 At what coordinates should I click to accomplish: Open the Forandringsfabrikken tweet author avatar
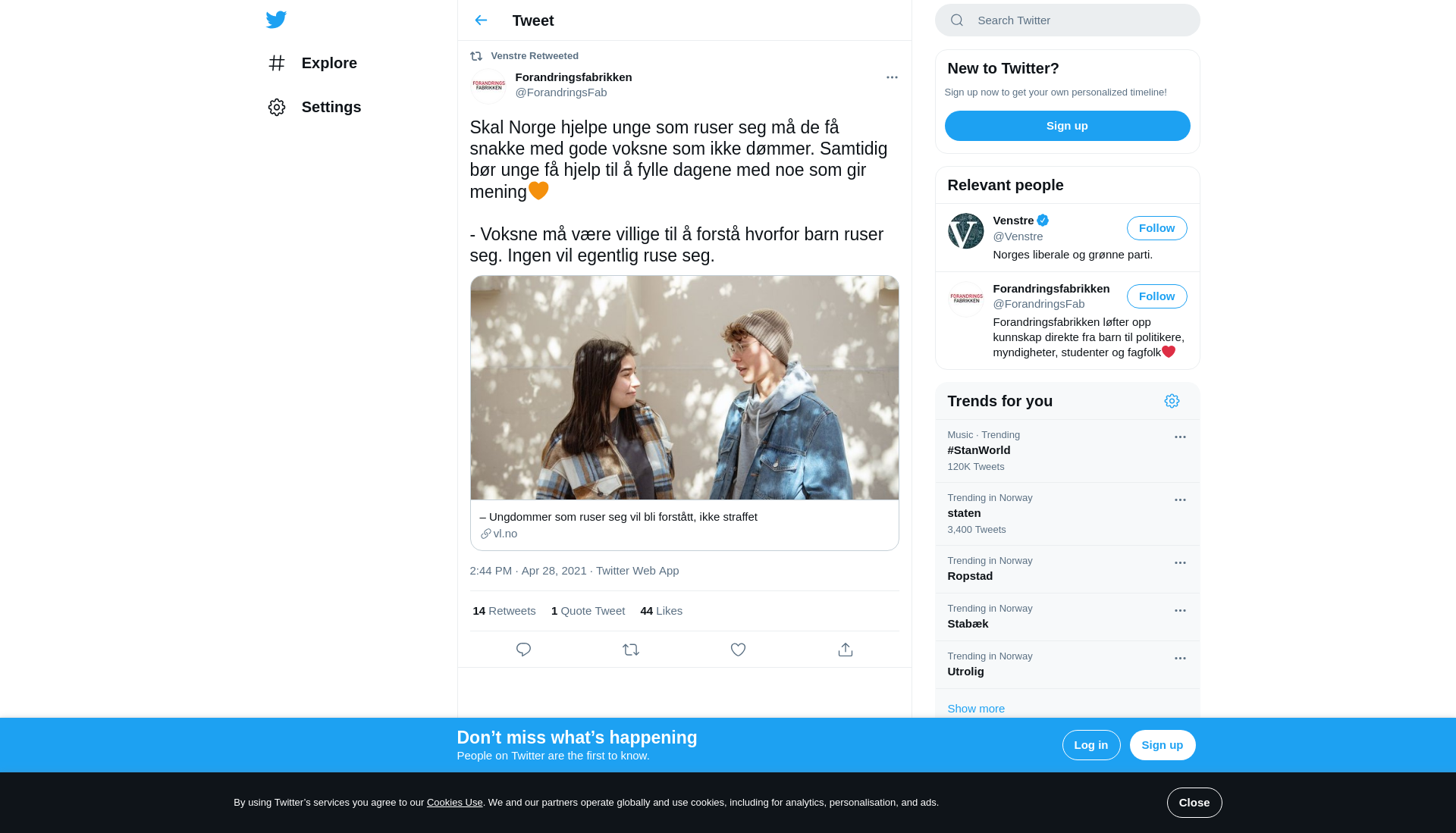pyautogui.click(x=488, y=86)
